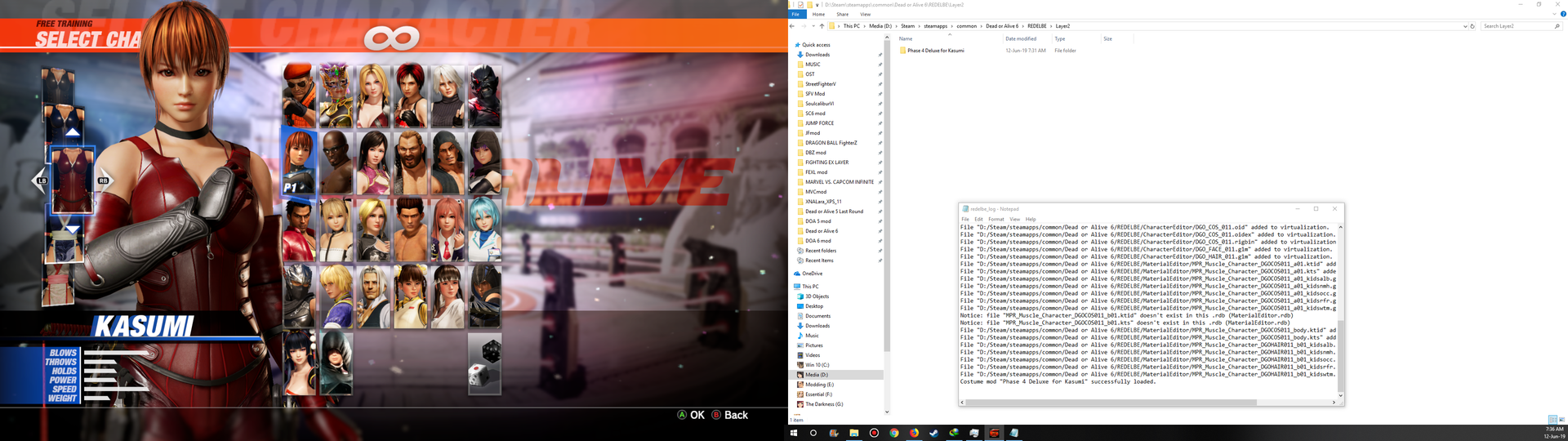Choose the blue-haired character portrait
The width and height of the screenshot is (1568, 441).
[484, 229]
